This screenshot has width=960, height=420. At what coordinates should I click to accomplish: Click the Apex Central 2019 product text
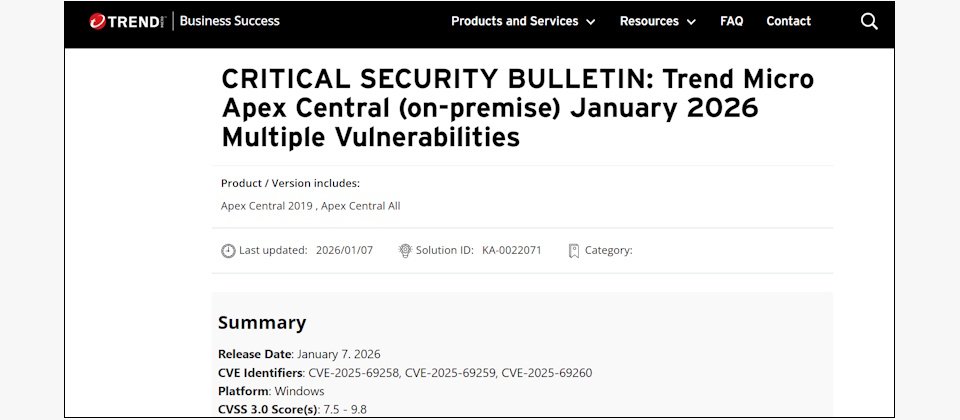pyautogui.click(x=267, y=206)
